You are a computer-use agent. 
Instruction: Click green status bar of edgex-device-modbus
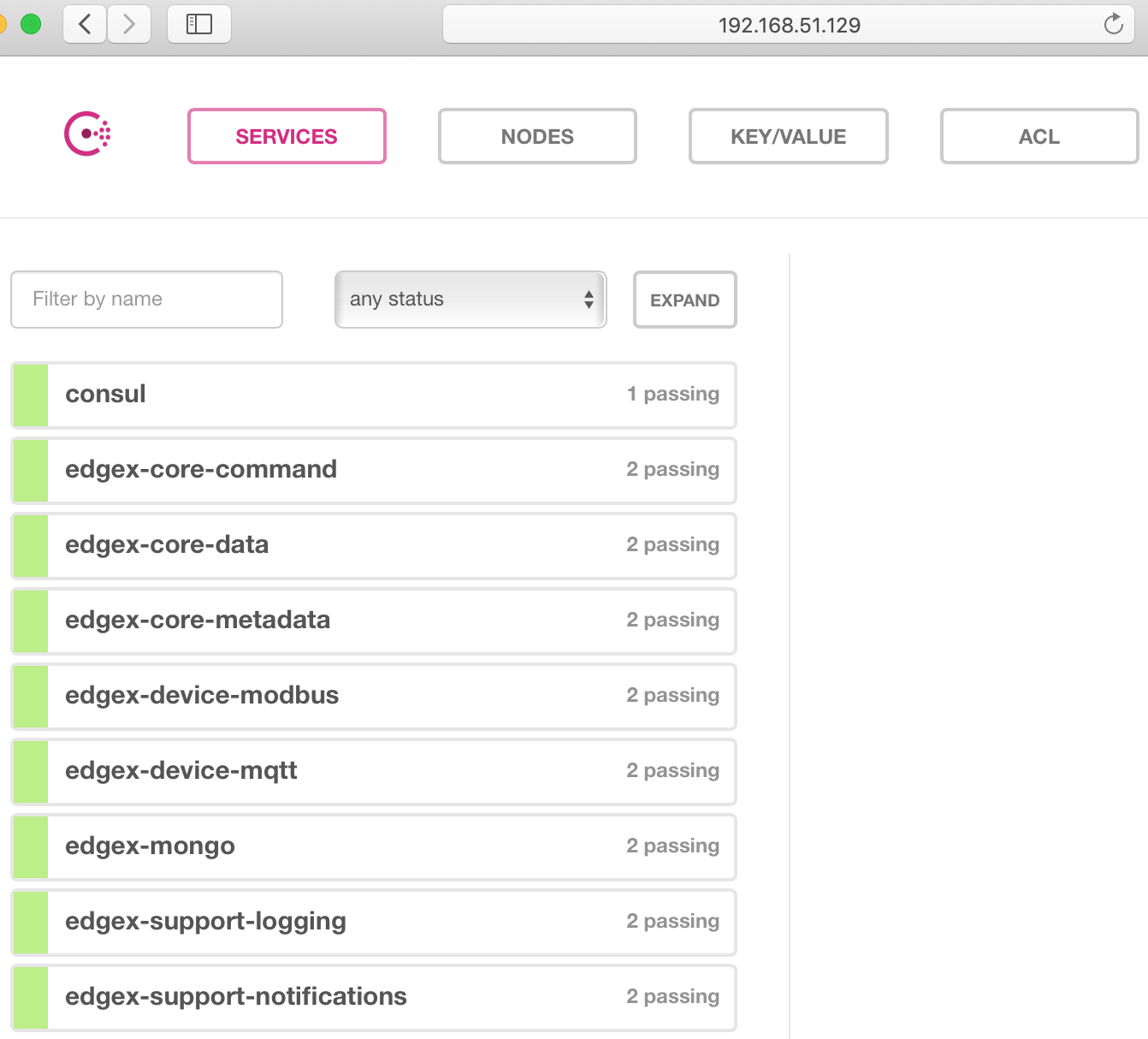[31, 696]
